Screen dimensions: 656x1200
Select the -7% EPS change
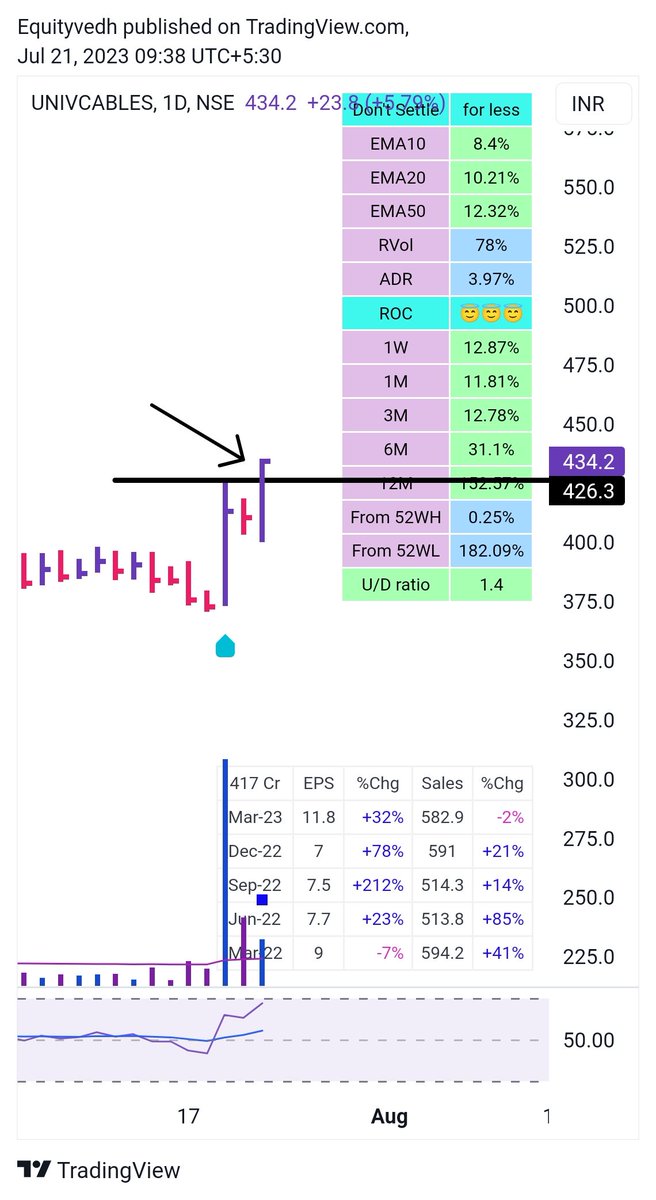click(378, 953)
